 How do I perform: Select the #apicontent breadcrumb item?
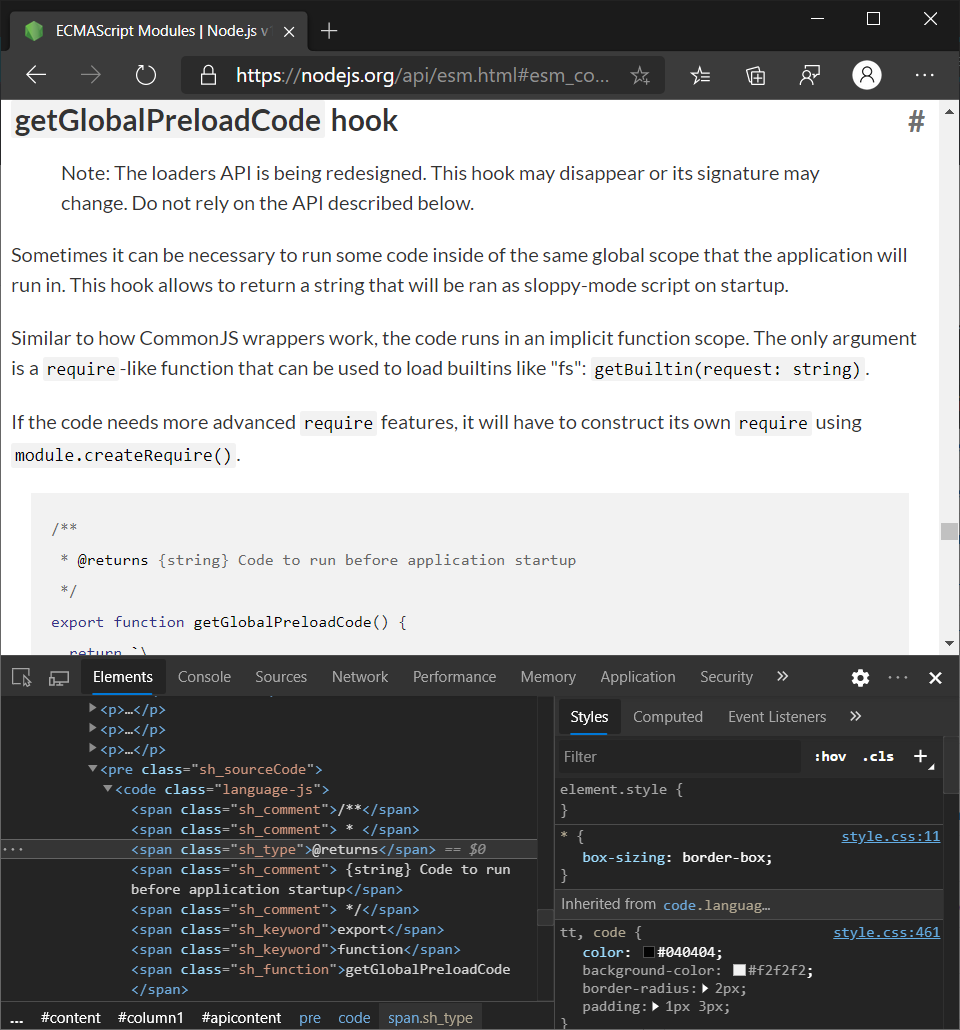click(241, 1017)
